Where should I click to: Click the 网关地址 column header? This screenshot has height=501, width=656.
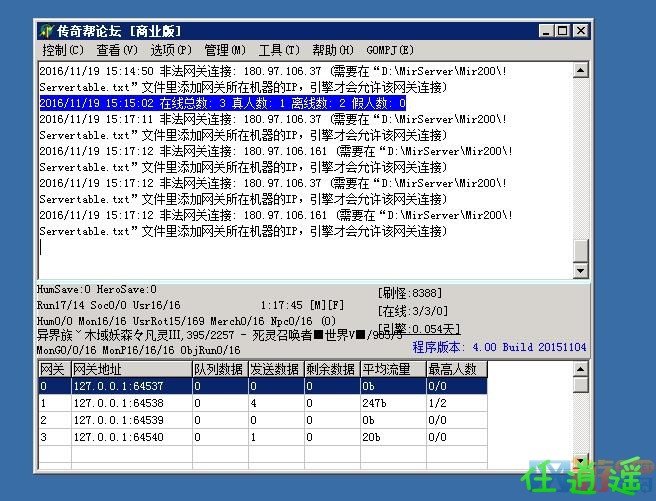pos(132,369)
